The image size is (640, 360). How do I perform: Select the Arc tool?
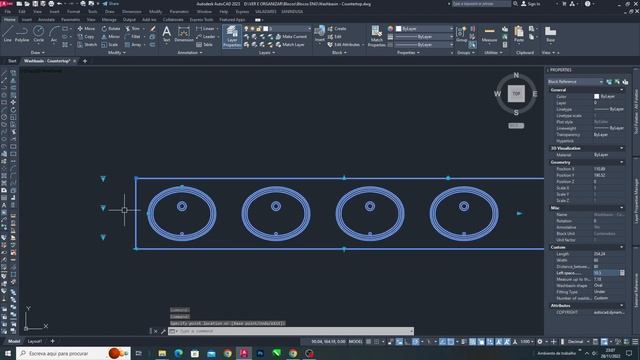(54, 34)
